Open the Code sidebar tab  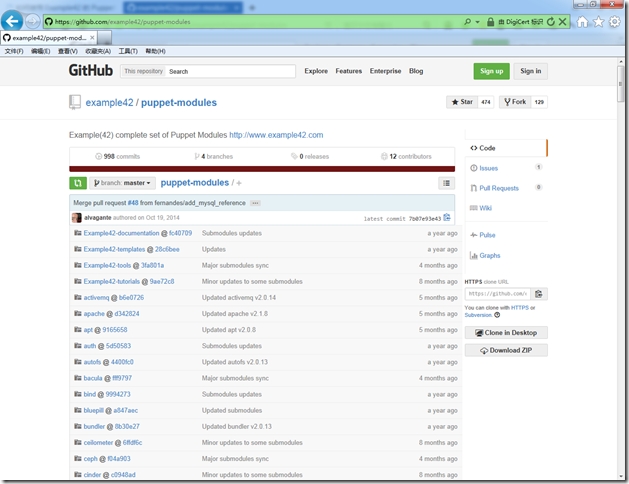(506, 148)
